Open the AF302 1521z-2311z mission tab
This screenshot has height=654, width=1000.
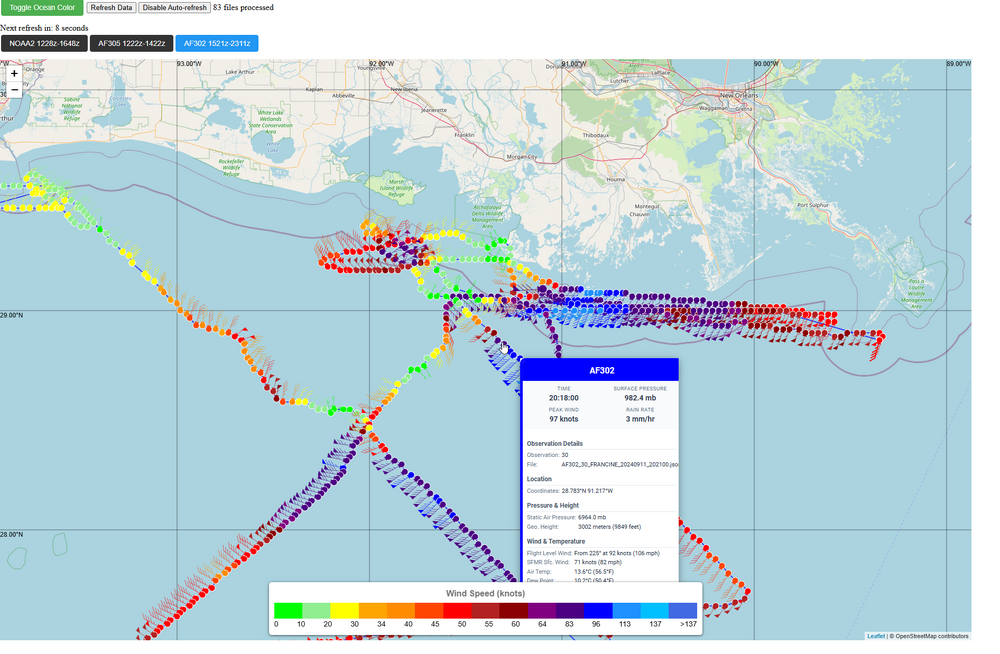(216, 44)
